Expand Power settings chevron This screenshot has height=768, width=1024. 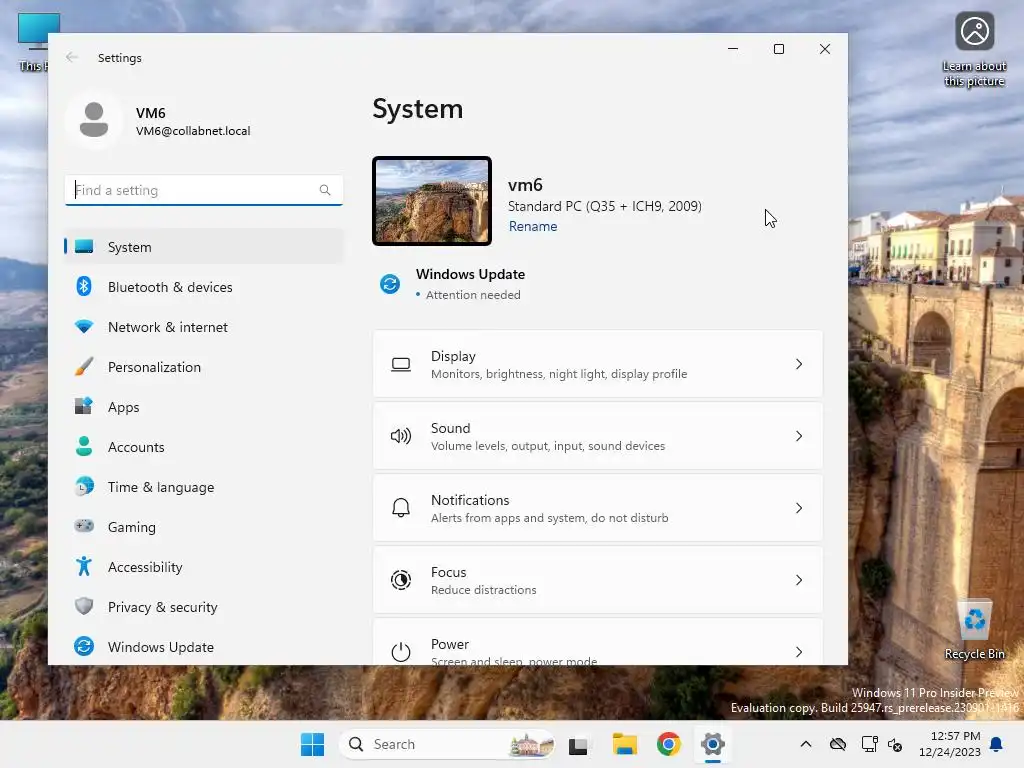(x=799, y=652)
